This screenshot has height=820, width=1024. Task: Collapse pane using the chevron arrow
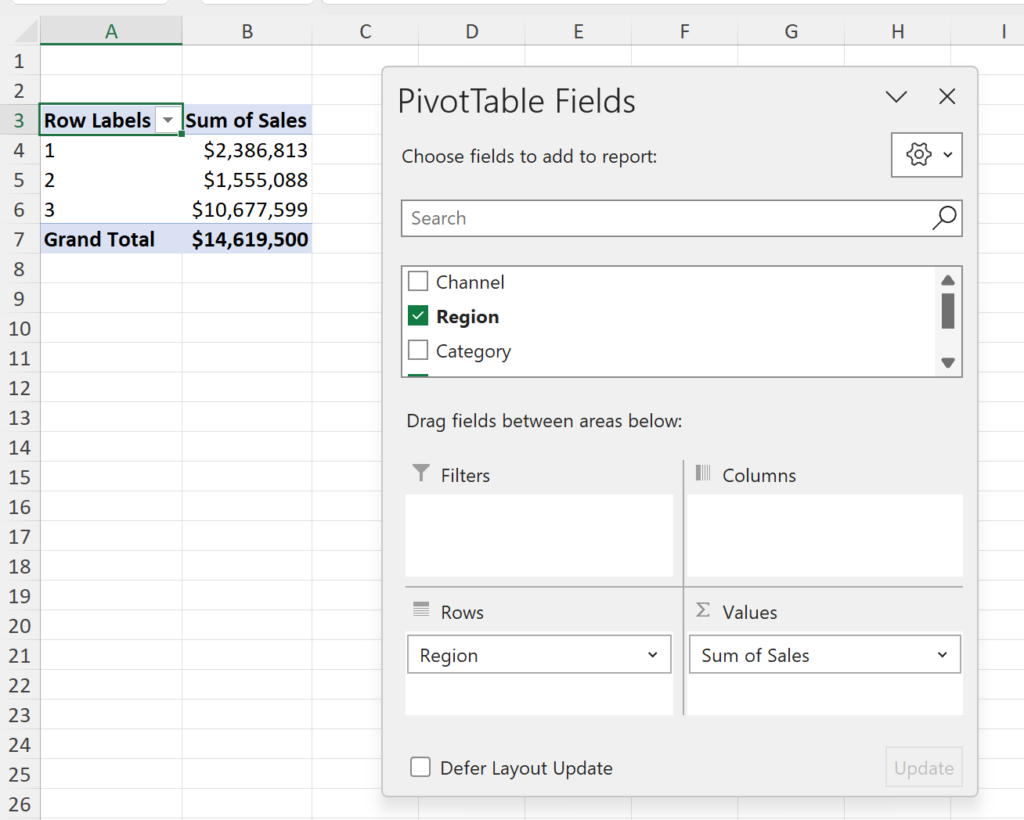pyautogui.click(x=896, y=97)
